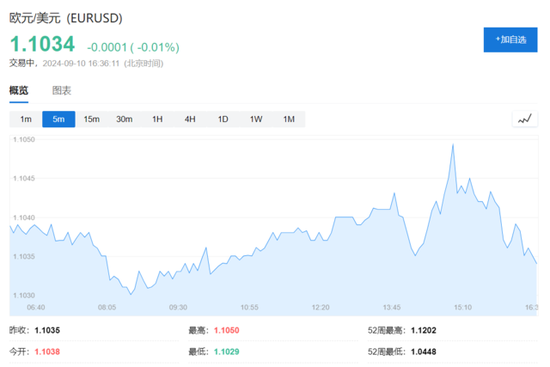This screenshot has width=550, height=367.
Task: Choose the 30m interval
Action: pos(124,119)
